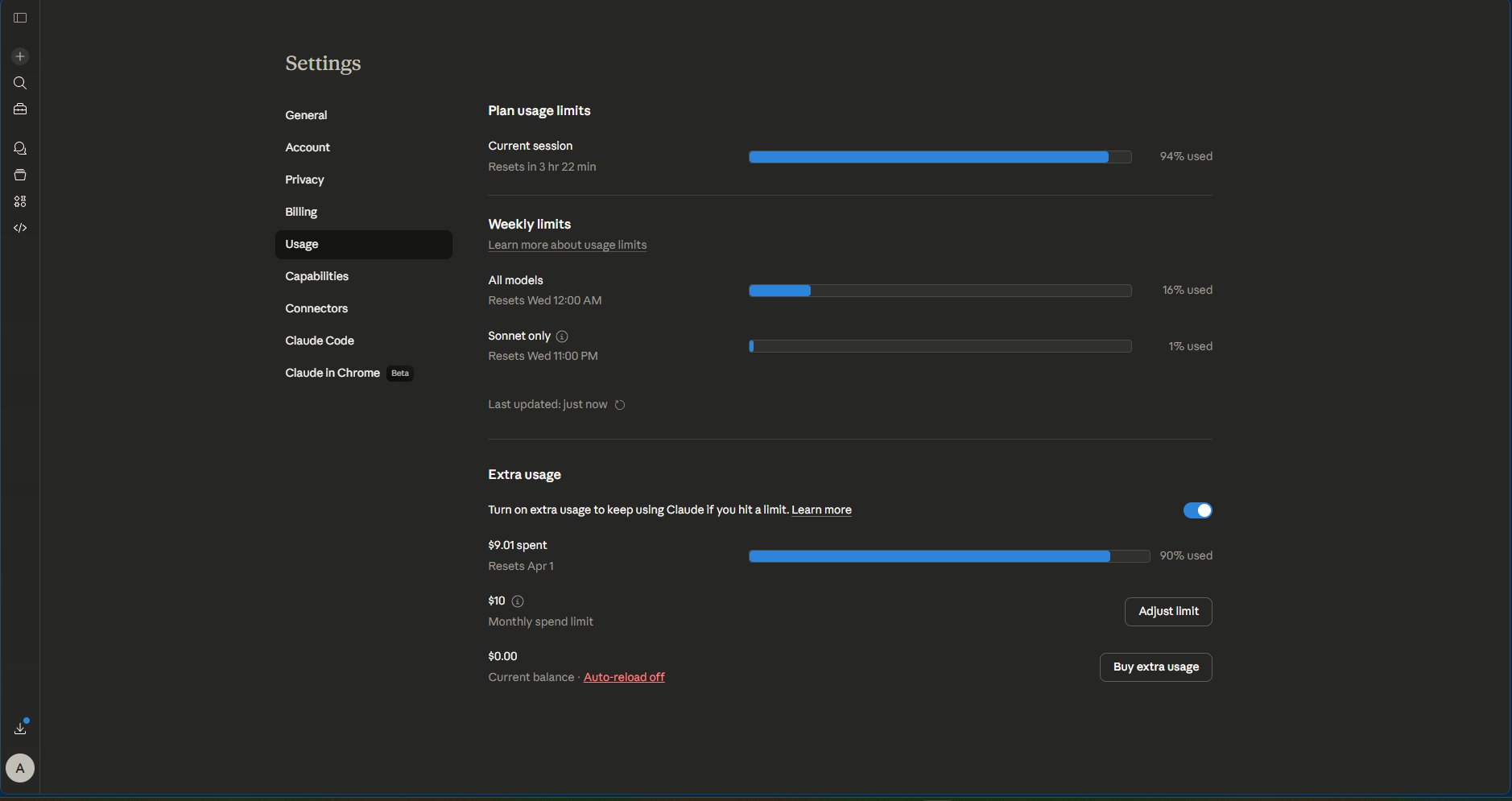The width and height of the screenshot is (1512, 801).
Task: Open chats via speech bubble icon
Action: 20,148
